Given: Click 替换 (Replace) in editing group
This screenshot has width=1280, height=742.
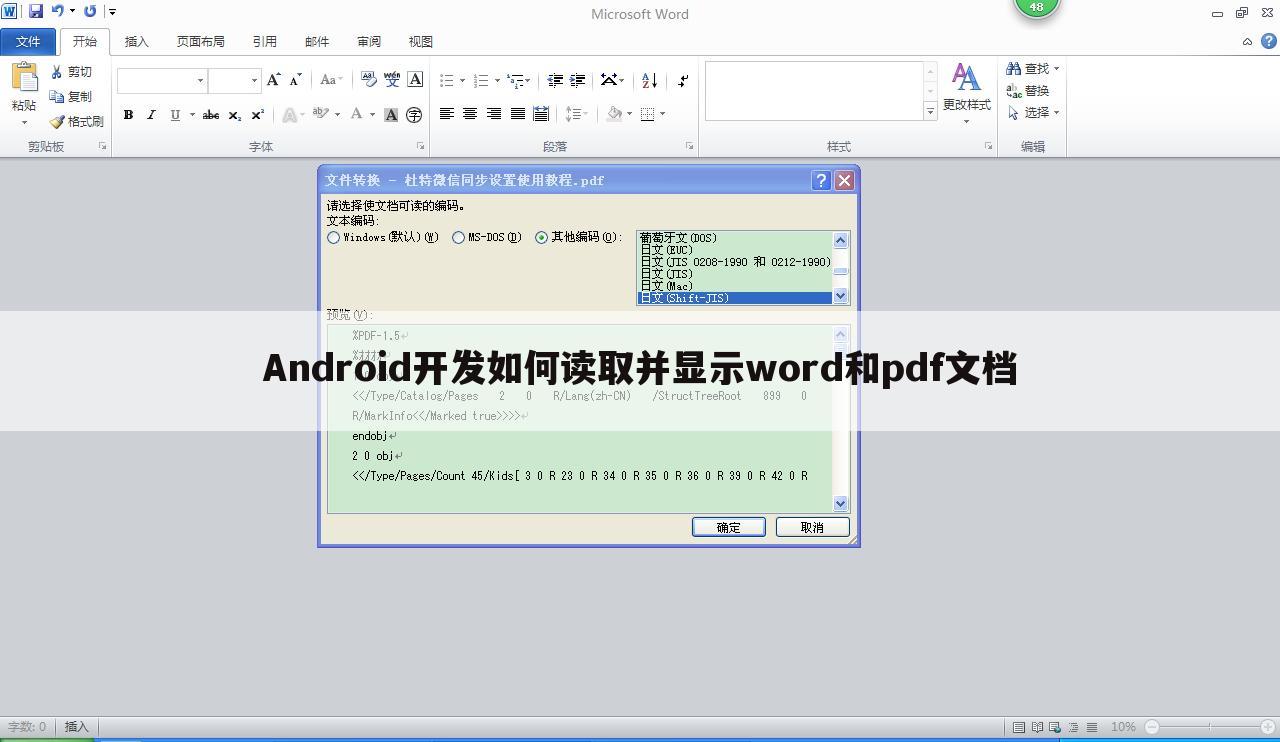Looking at the screenshot, I should point(1028,90).
